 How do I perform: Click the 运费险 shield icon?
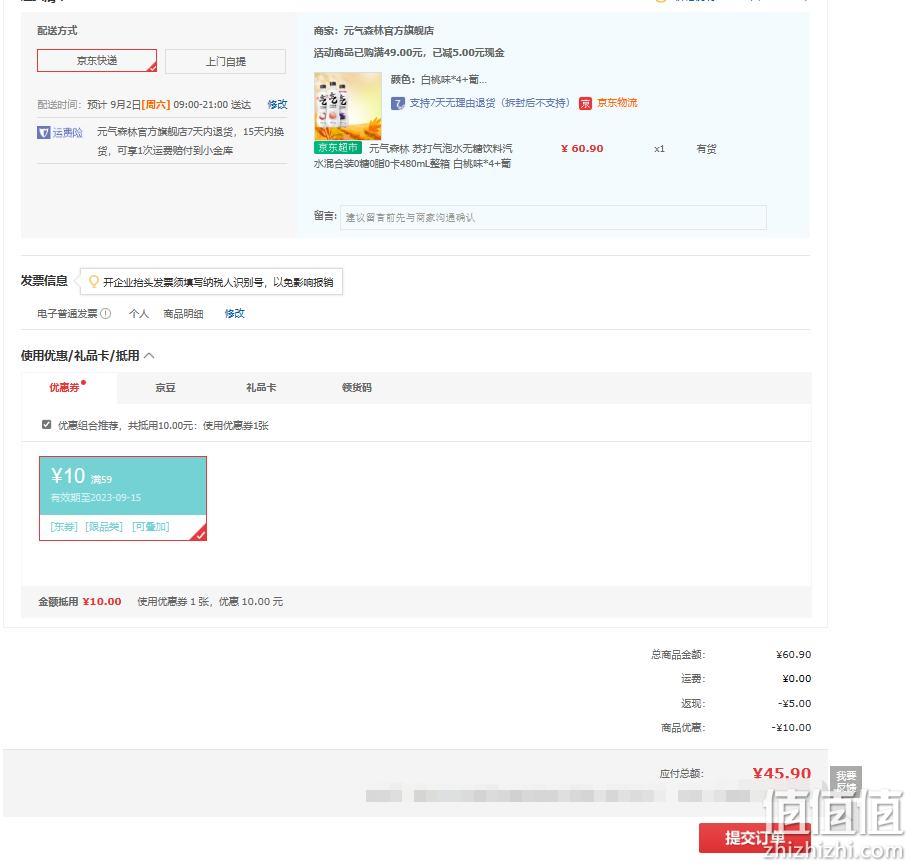[44, 133]
